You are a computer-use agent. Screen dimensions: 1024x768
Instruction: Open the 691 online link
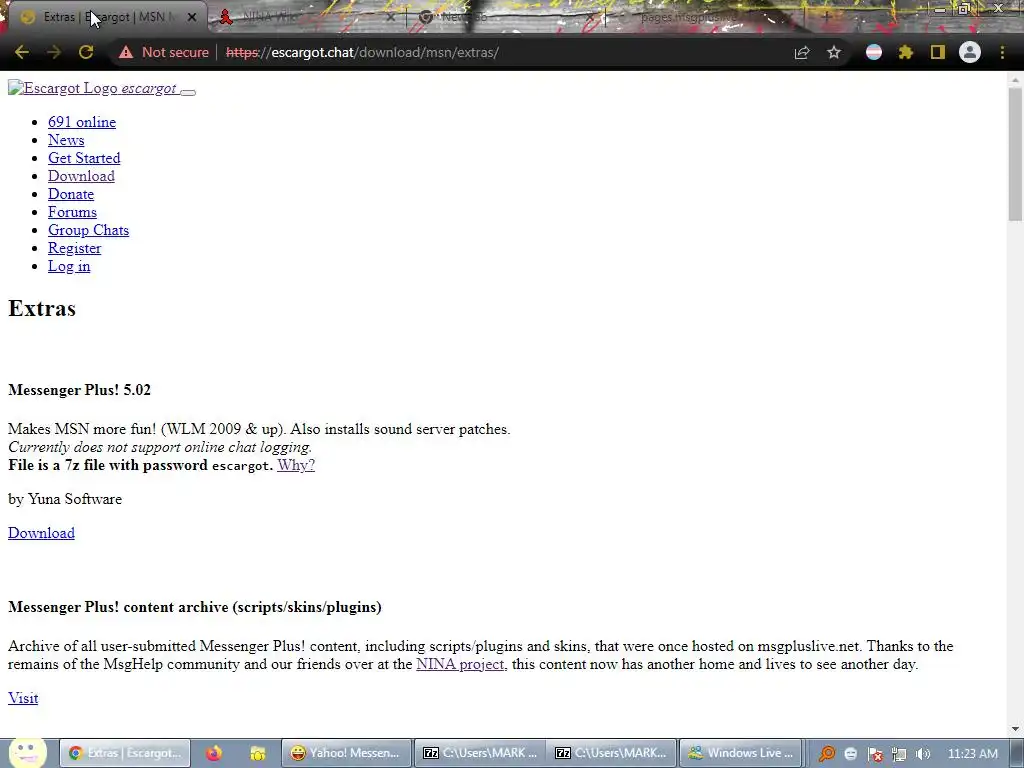coord(82,122)
